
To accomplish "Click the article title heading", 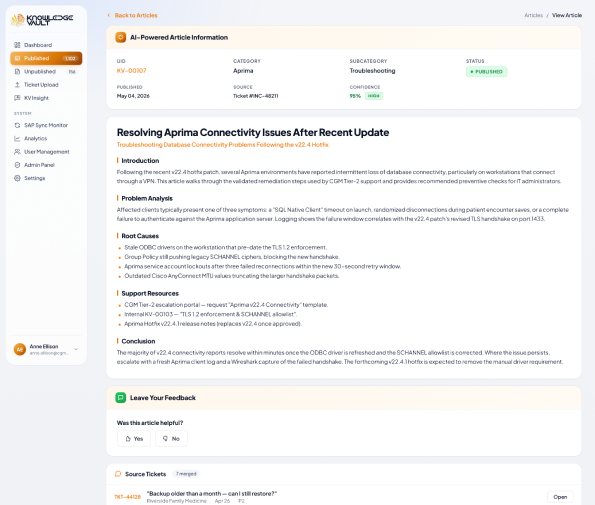I will click(253, 133).
